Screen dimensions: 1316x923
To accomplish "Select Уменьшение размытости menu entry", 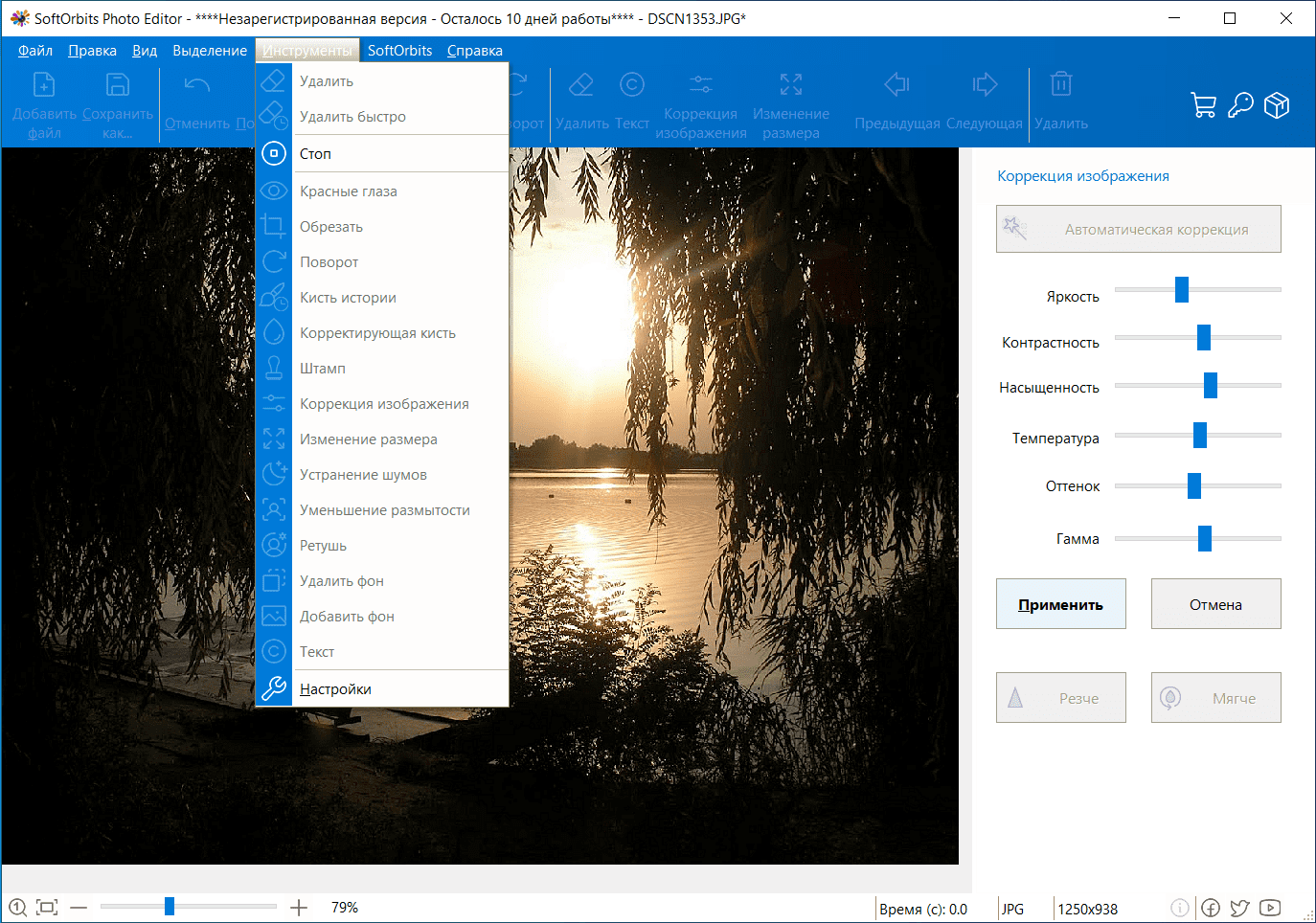I will point(382,510).
